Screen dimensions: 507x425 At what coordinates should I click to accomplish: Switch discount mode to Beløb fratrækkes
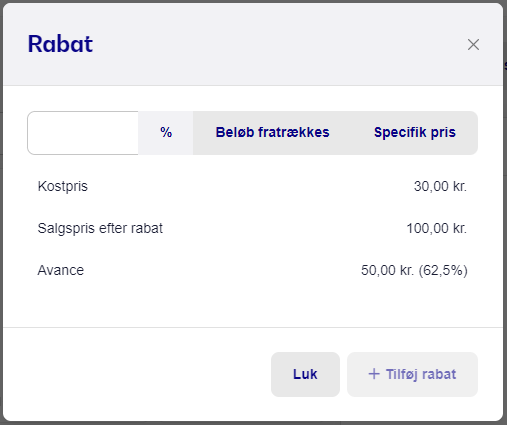(x=272, y=133)
